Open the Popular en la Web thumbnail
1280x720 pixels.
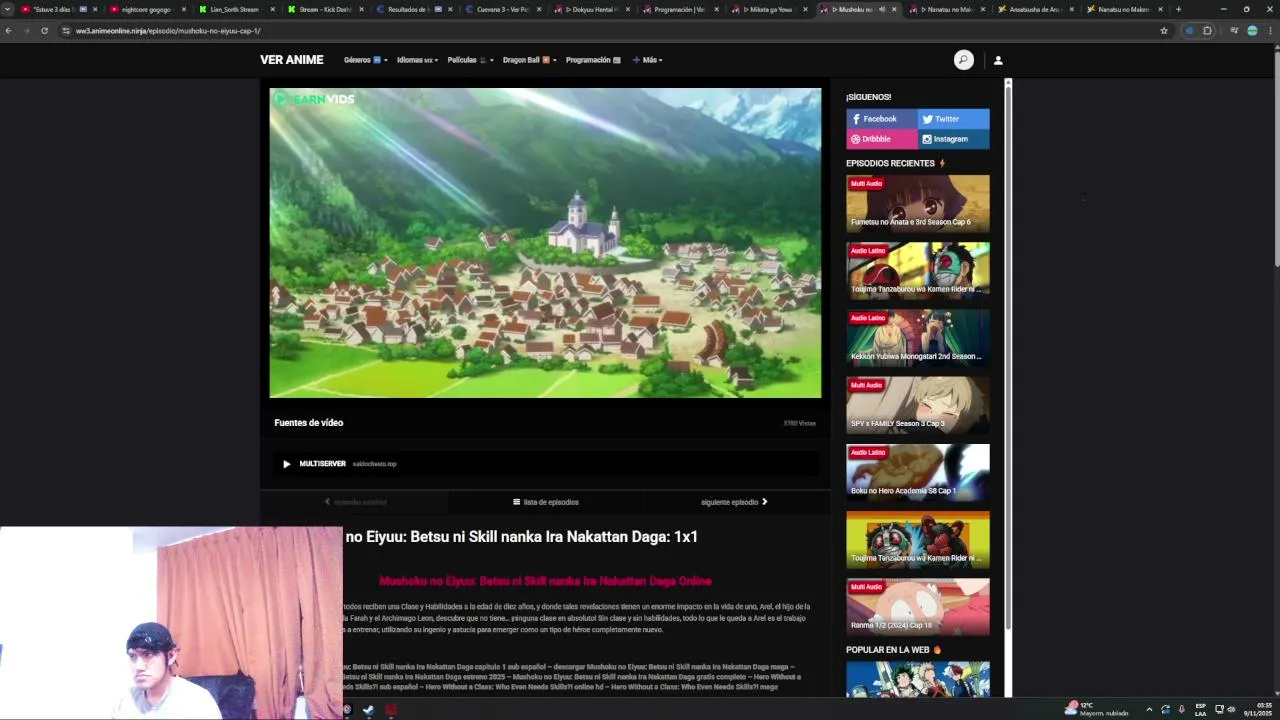(x=918, y=679)
